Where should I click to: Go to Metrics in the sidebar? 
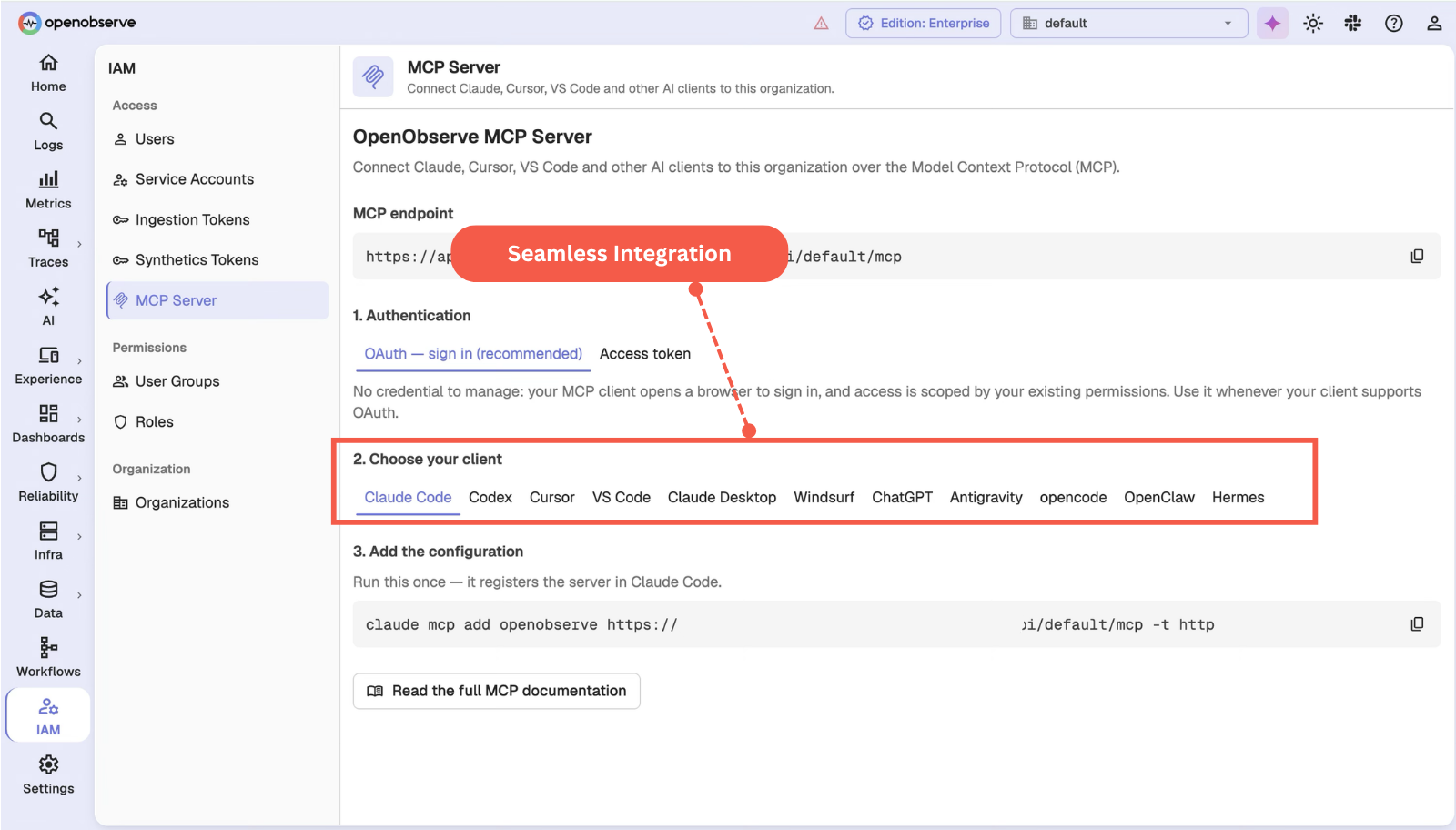pyautogui.click(x=48, y=190)
